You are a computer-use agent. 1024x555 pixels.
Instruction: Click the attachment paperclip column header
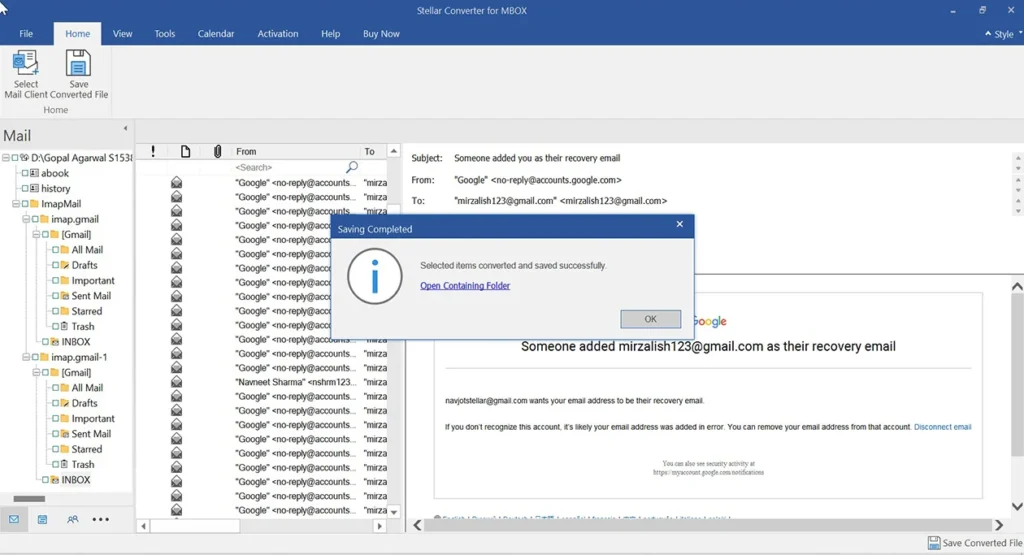coord(217,151)
